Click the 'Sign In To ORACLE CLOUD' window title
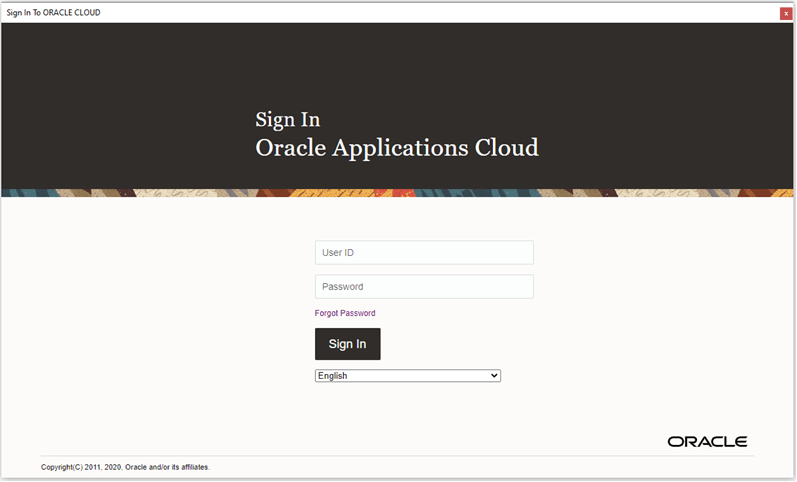Image resolution: width=797 pixels, height=482 pixels. (x=53, y=13)
